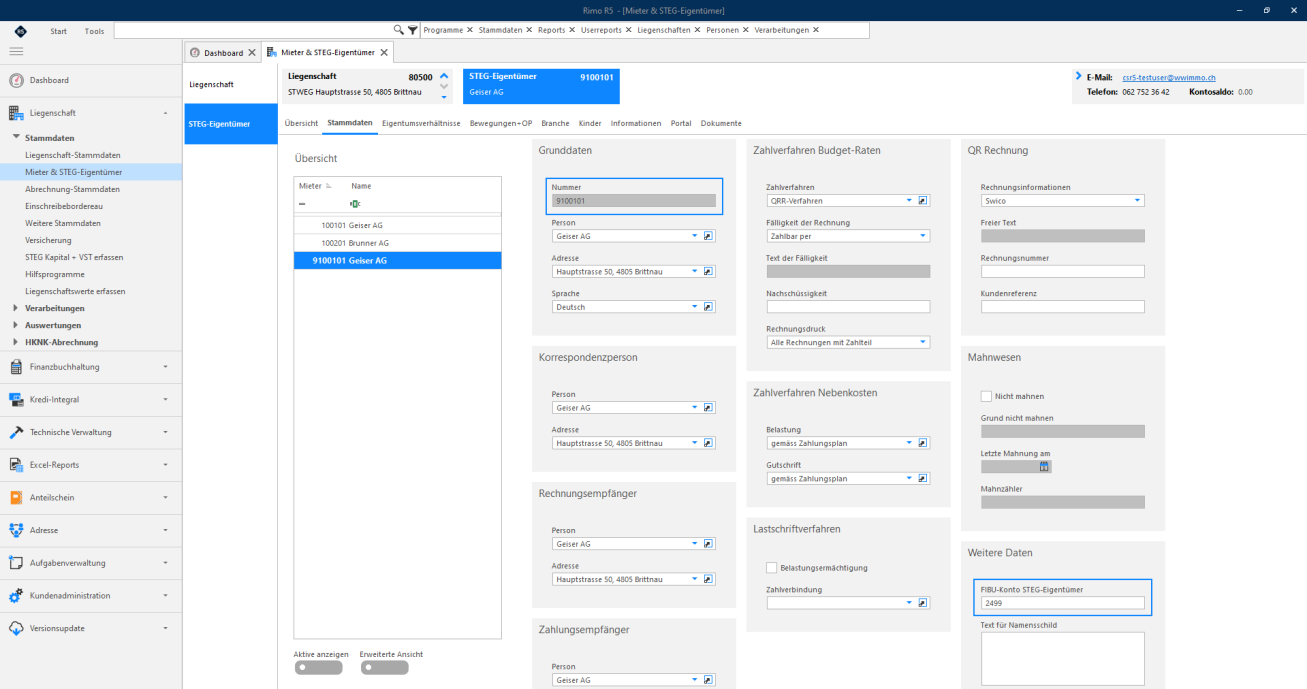Check the Belastungsermächtigung checkbox
Image resolution: width=1307 pixels, height=689 pixels.
[x=772, y=568]
